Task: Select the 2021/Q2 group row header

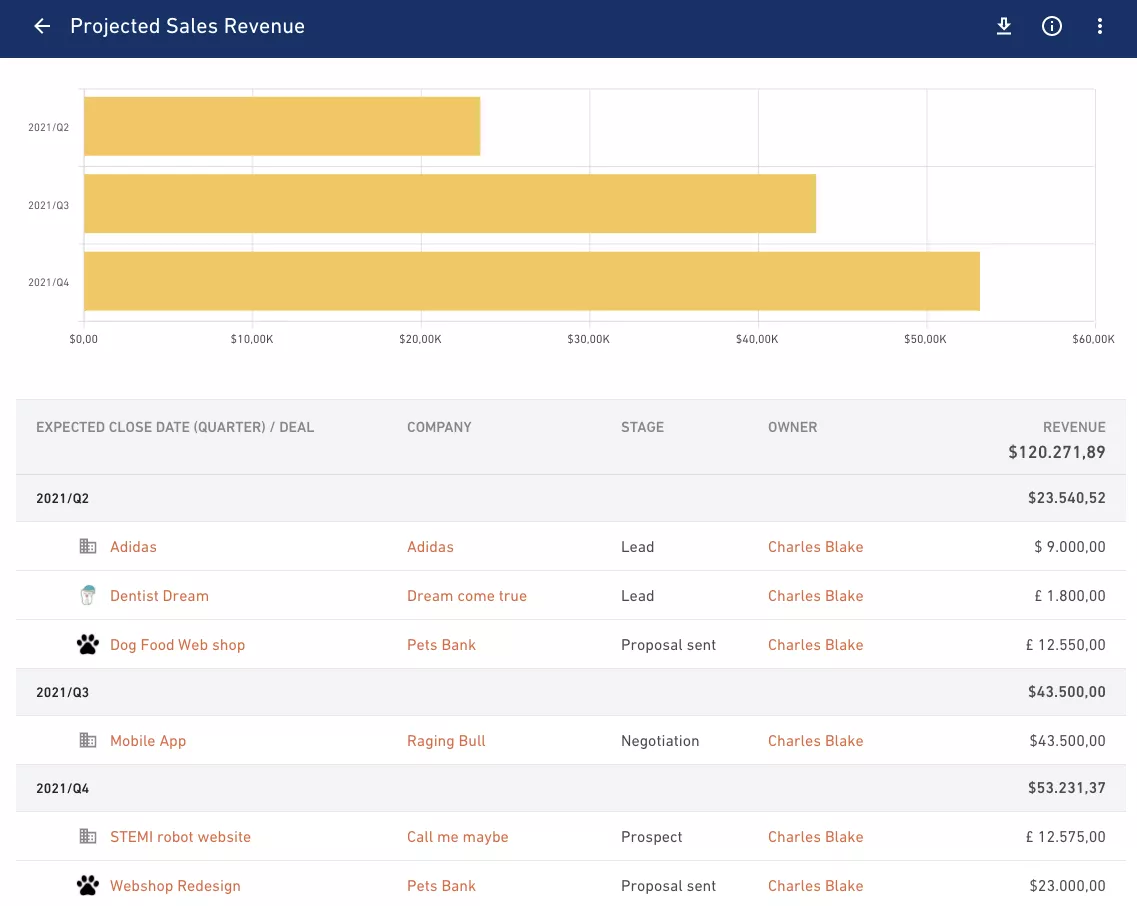Action: coord(571,498)
